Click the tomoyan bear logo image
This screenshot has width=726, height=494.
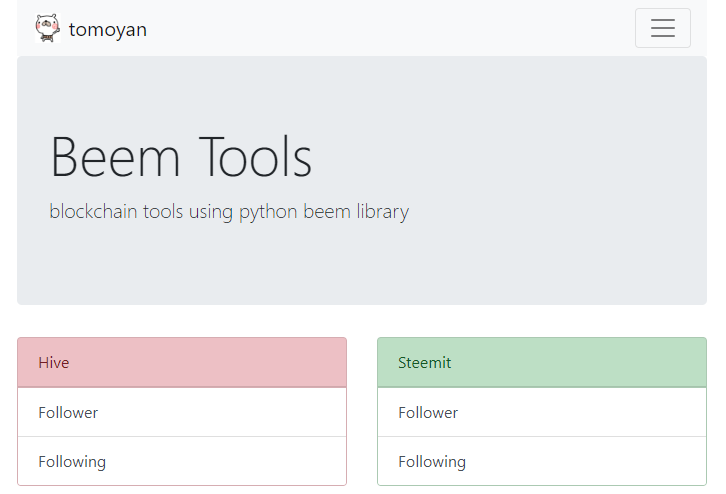(x=48, y=28)
